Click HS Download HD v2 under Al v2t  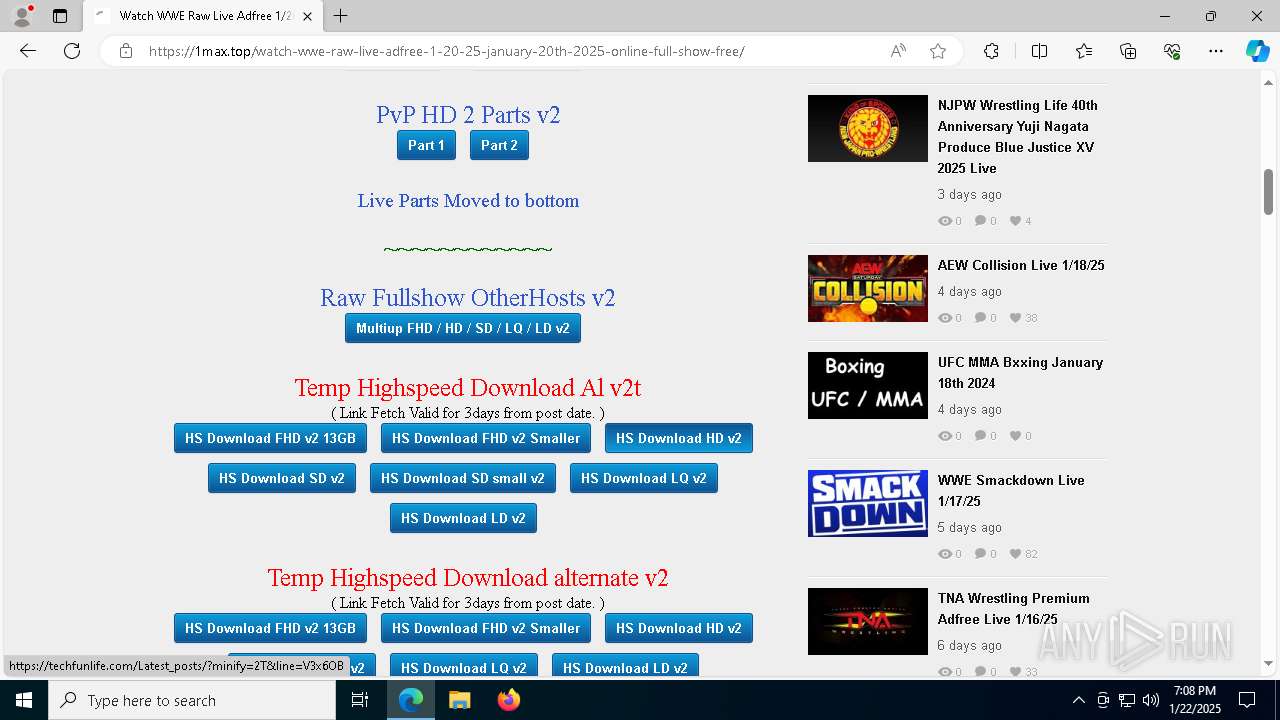(679, 438)
